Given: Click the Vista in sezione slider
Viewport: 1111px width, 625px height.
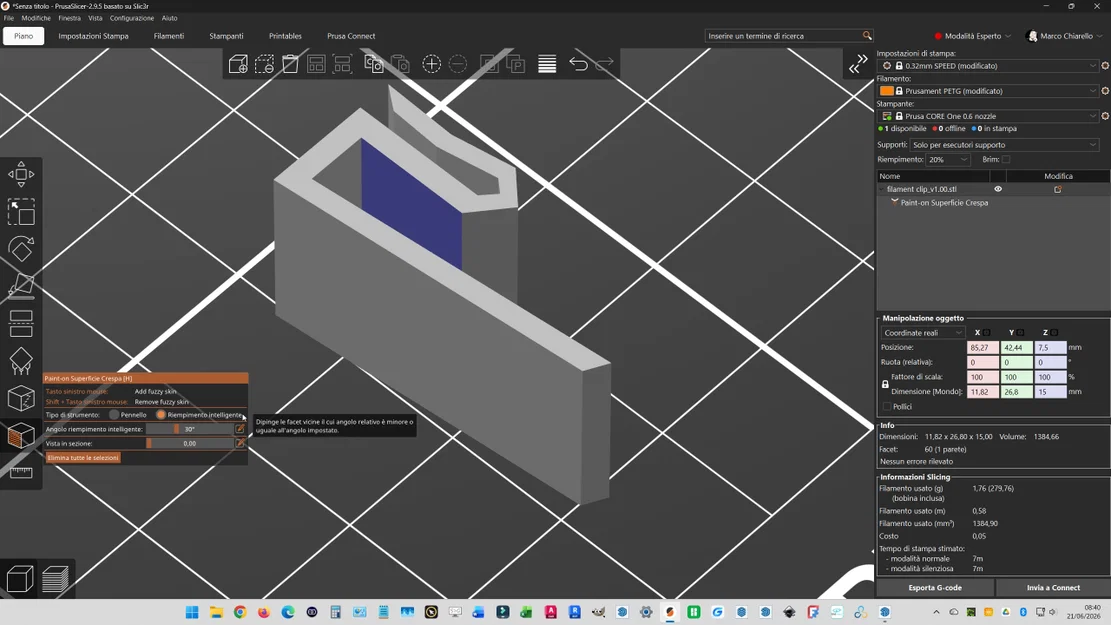Looking at the screenshot, I should [x=190, y=444].
